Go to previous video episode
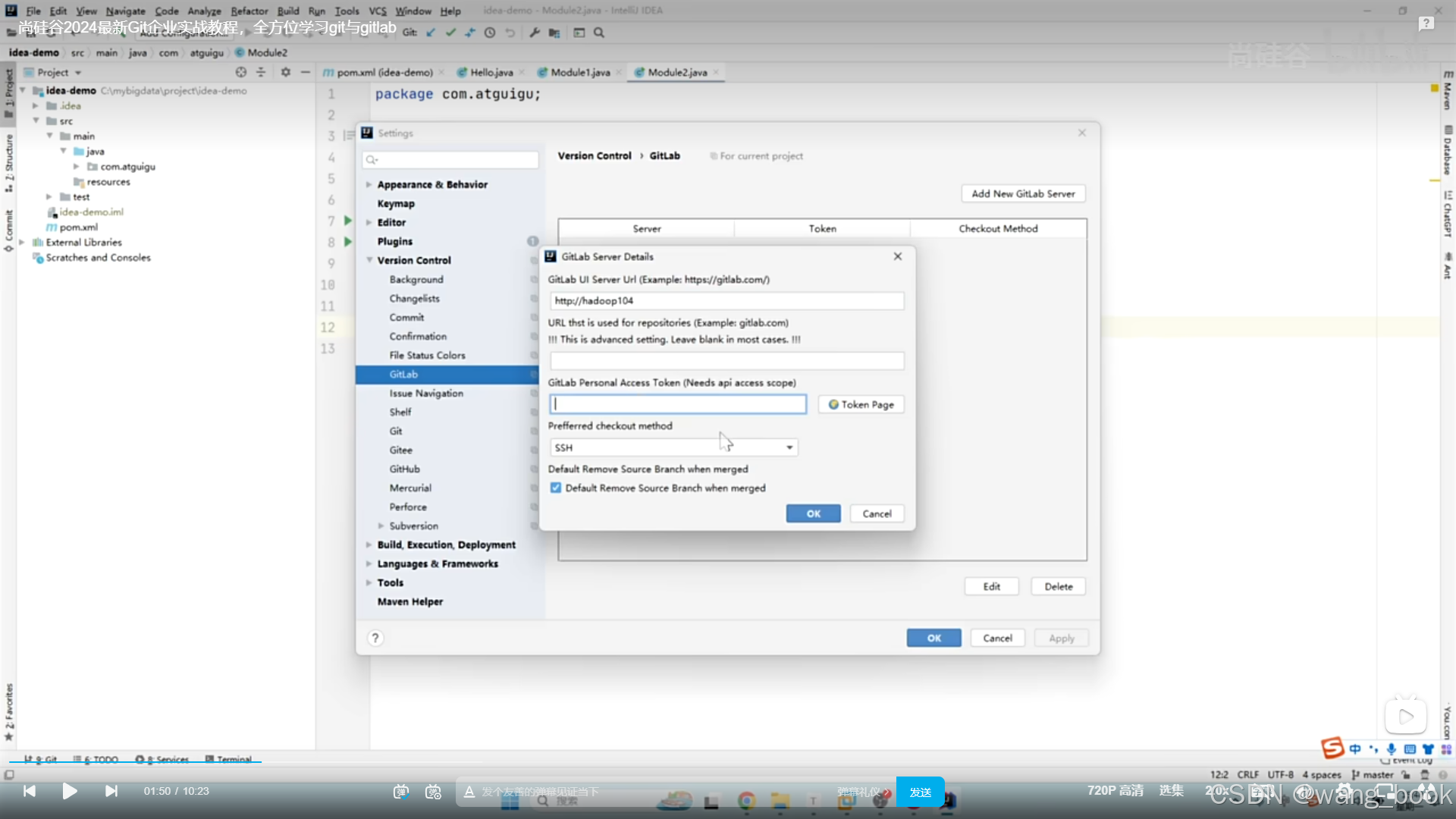 click(x=30, y=791)
